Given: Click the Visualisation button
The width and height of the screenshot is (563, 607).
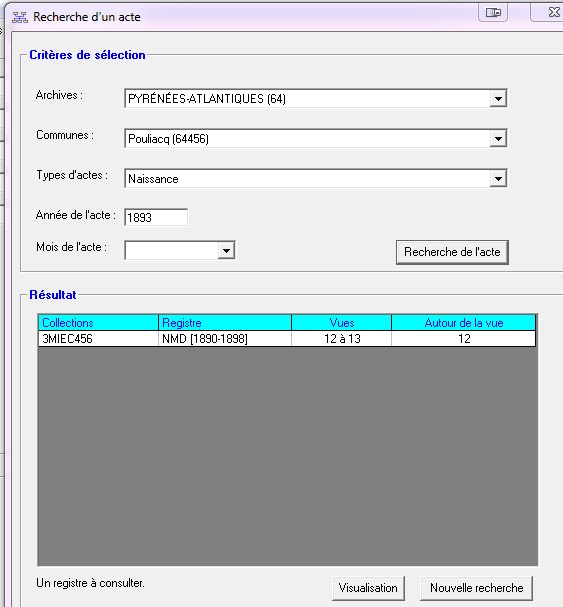Looking at the screenshot, I should pyautogui.click(x=368, y=588).
